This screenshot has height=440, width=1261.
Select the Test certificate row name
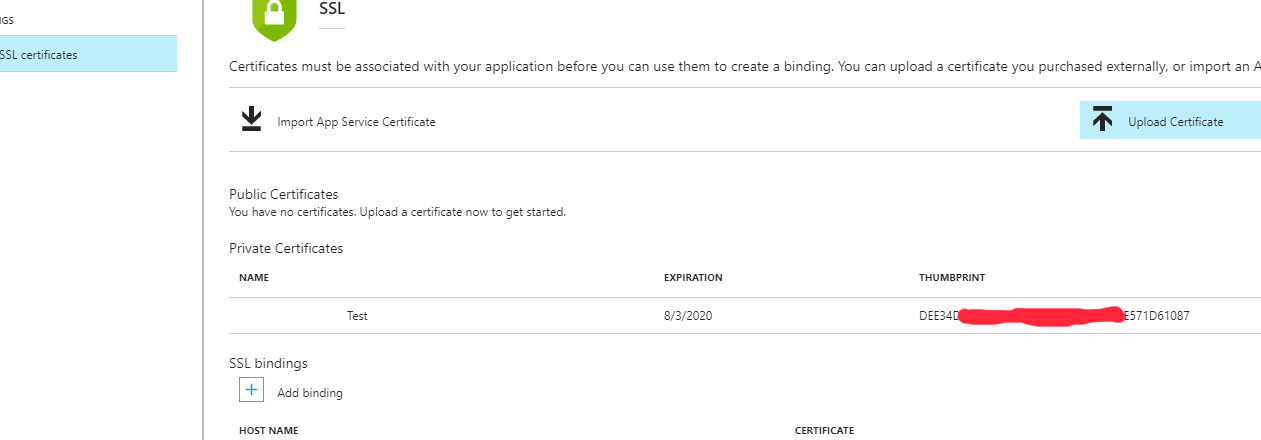[357, 316]
